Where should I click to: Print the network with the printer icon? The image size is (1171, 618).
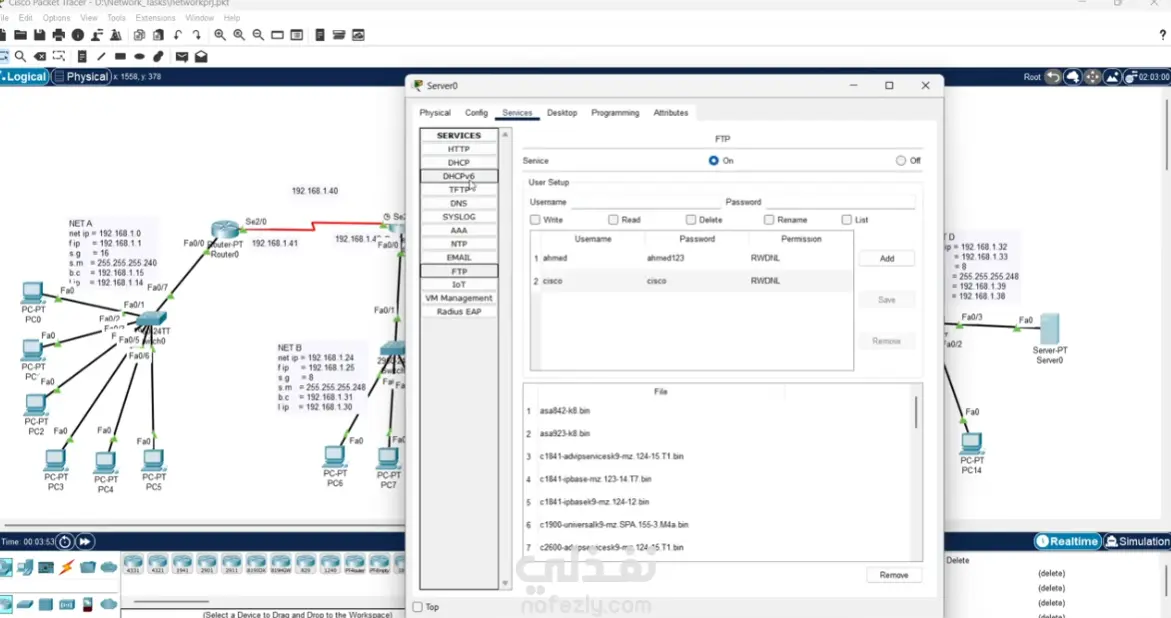click(58, 35)
